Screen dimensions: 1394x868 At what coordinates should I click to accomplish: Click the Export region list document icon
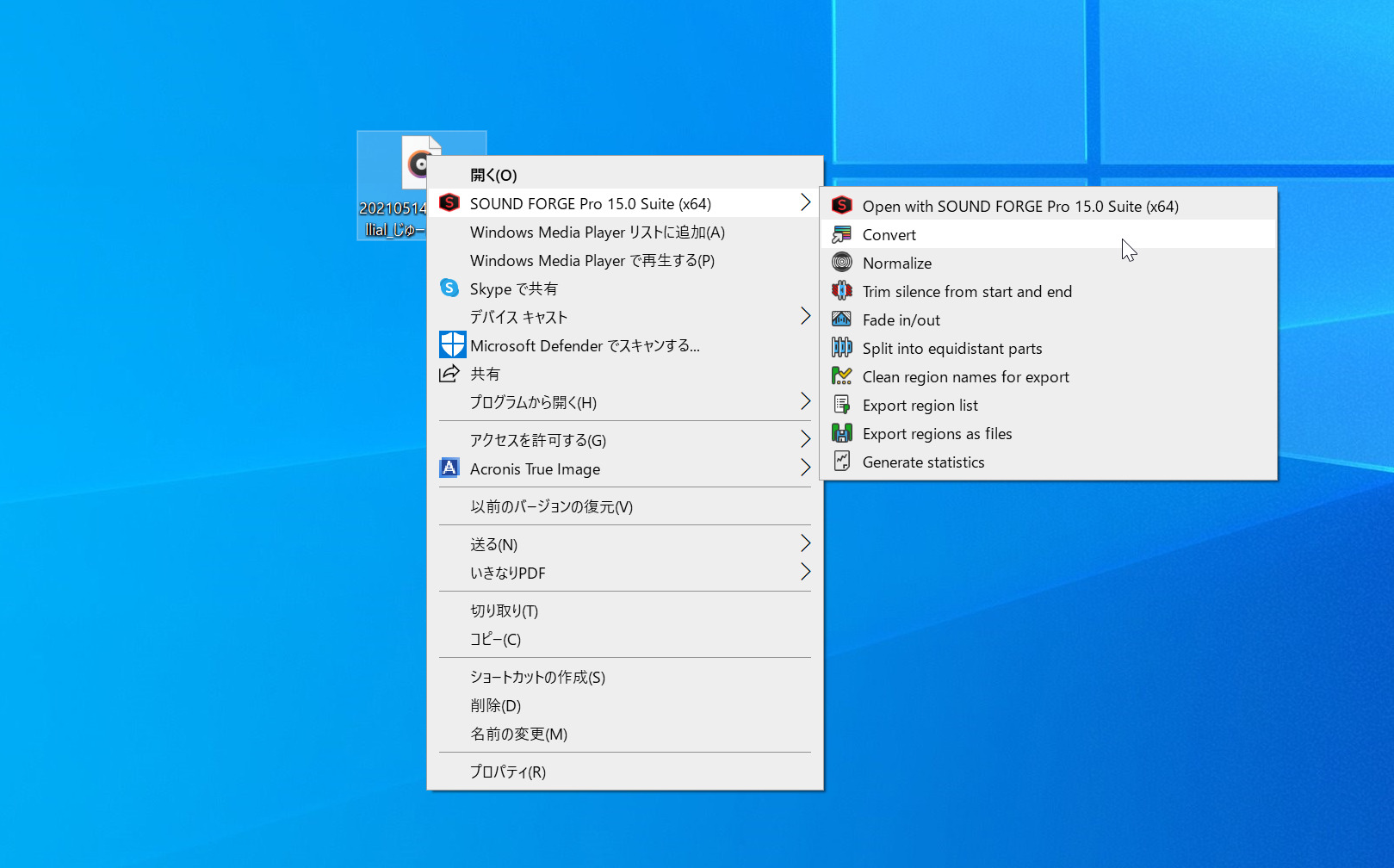pyautogui.click(x=842, y=405)
